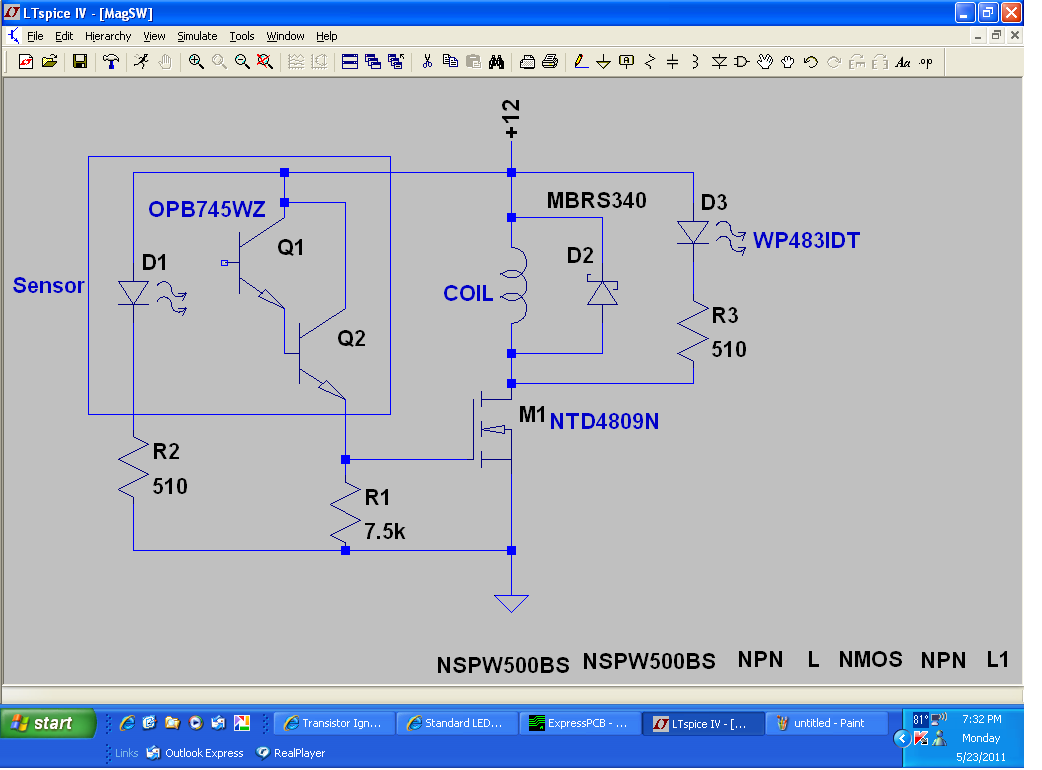This screenshot has width=1042, height=770.
Task: Select the MBRS340 diode label
Action: 596,200
